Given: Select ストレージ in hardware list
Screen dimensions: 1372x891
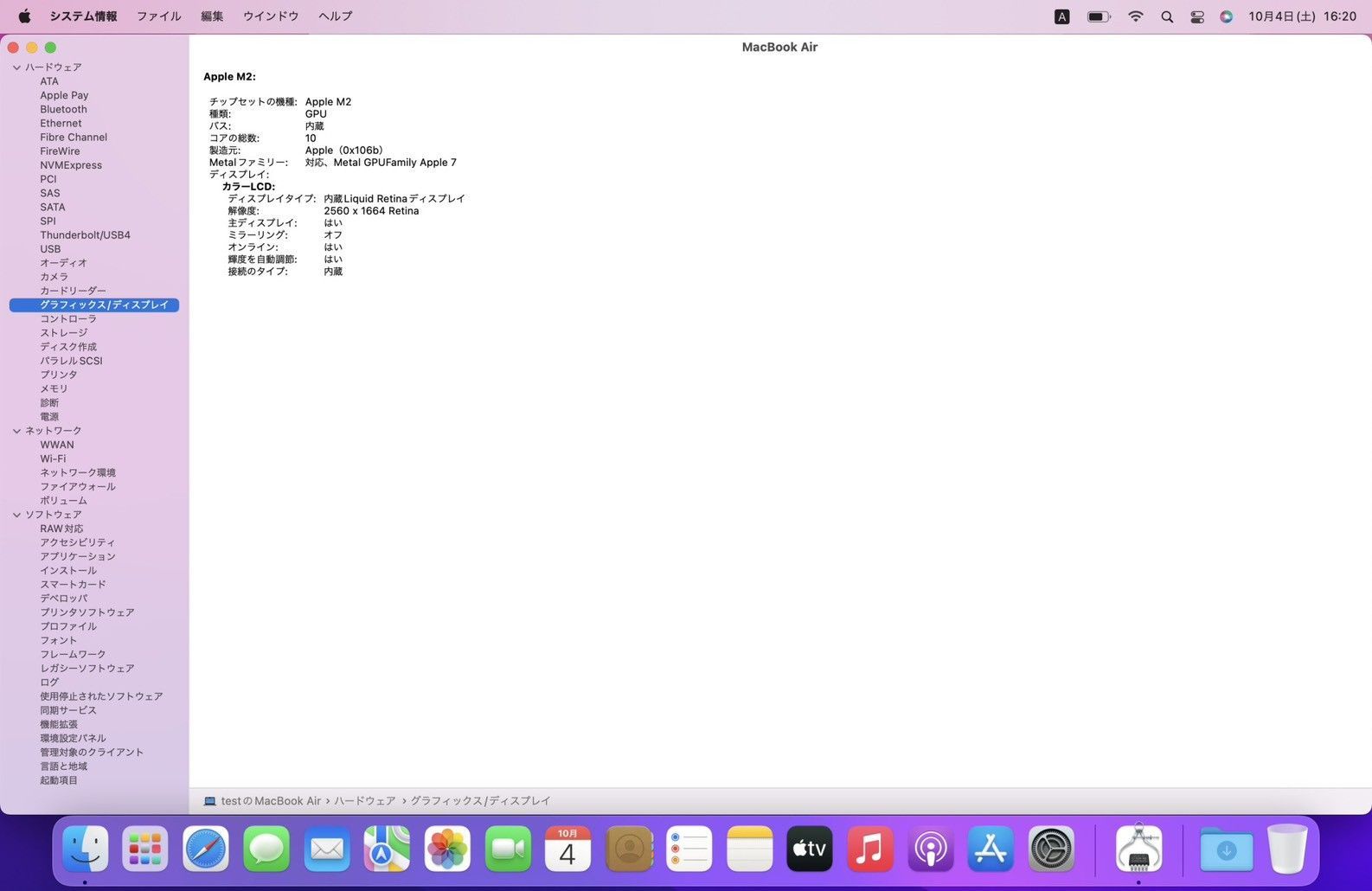Looking at the screenshot, I should 63,333.
